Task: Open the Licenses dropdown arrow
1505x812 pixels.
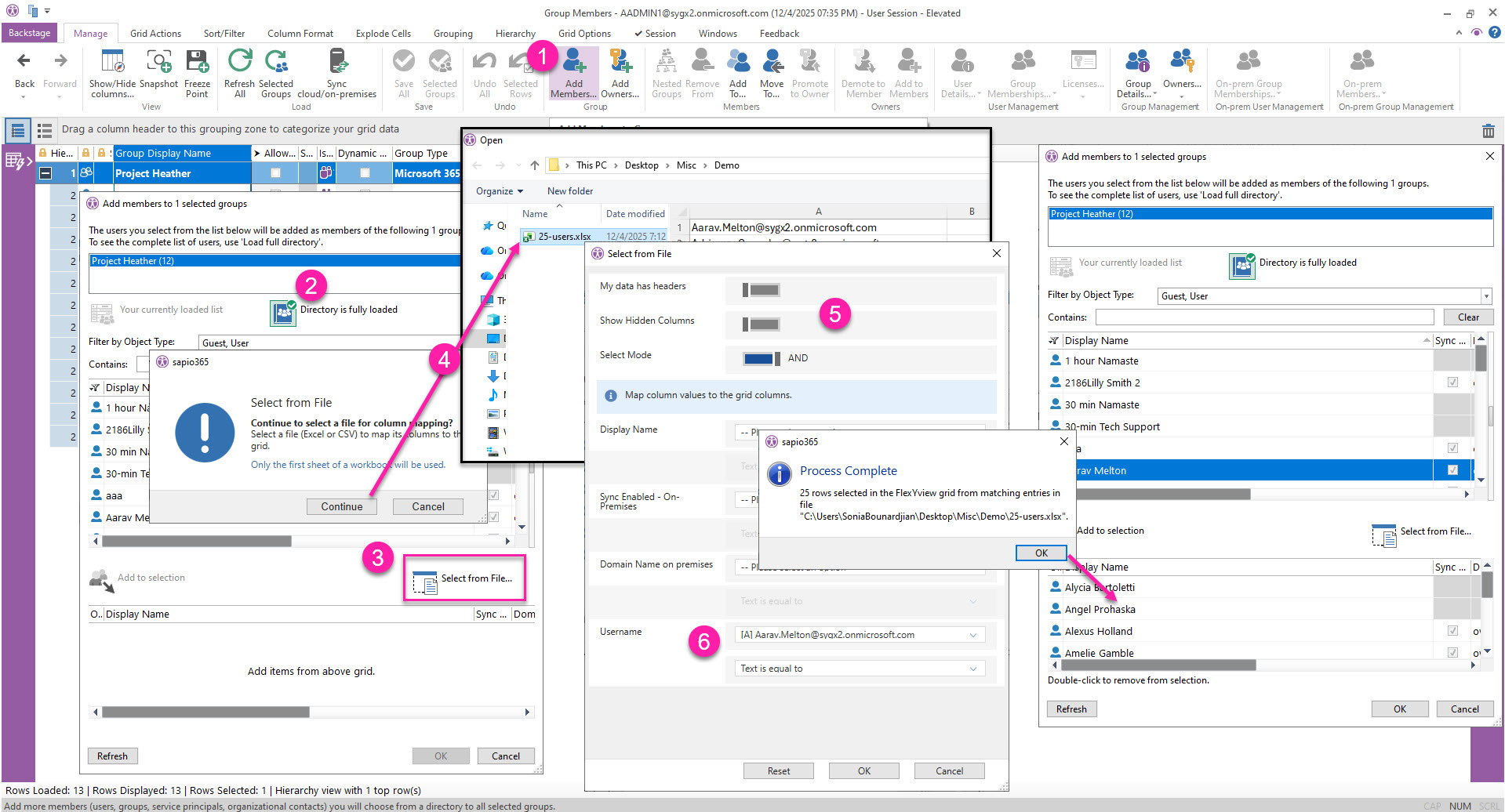Action: tap(1083, 96)
